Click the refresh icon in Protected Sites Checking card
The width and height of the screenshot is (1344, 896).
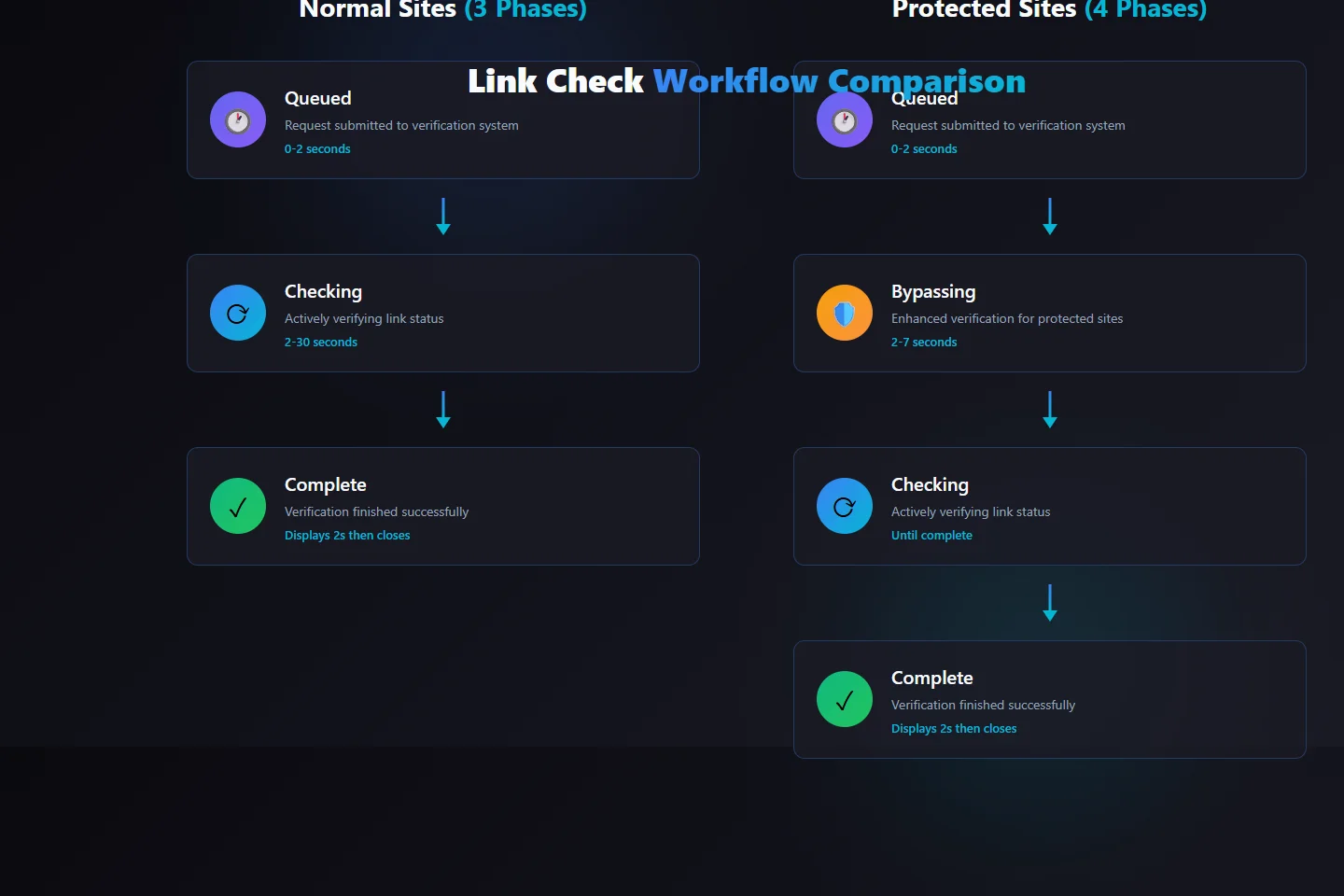(x=844, y=506)
